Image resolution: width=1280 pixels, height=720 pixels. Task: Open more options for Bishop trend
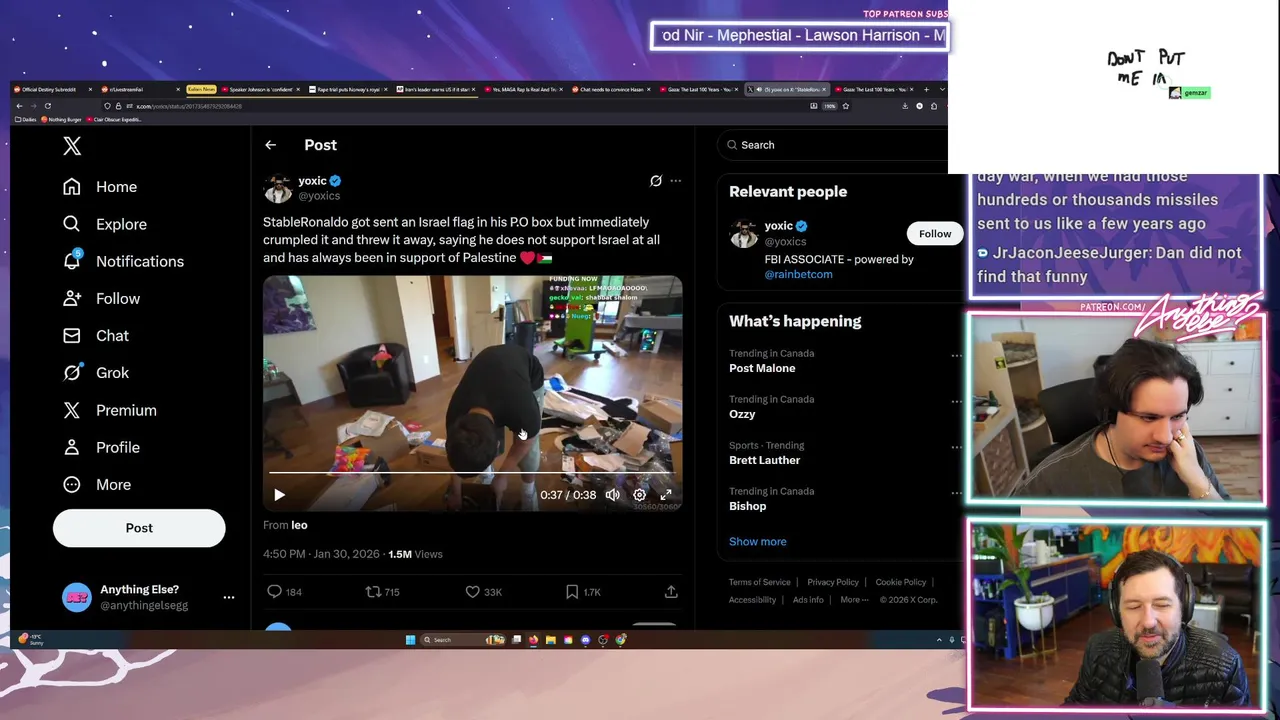[956, 493]
